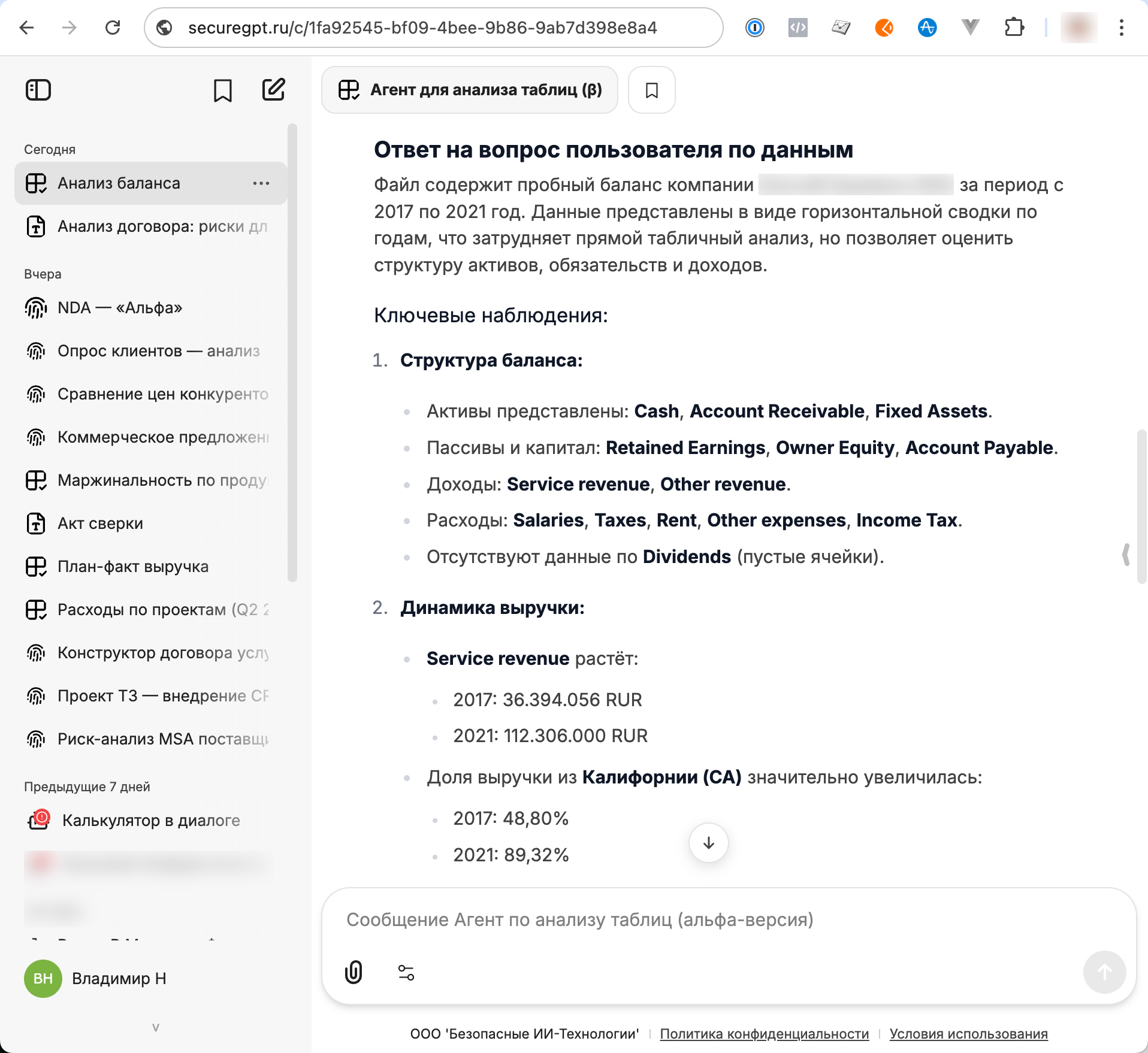Click the blurred browser profile avatar
This screenshot has height=1053, width=1148.
(x=1078, y=28)
